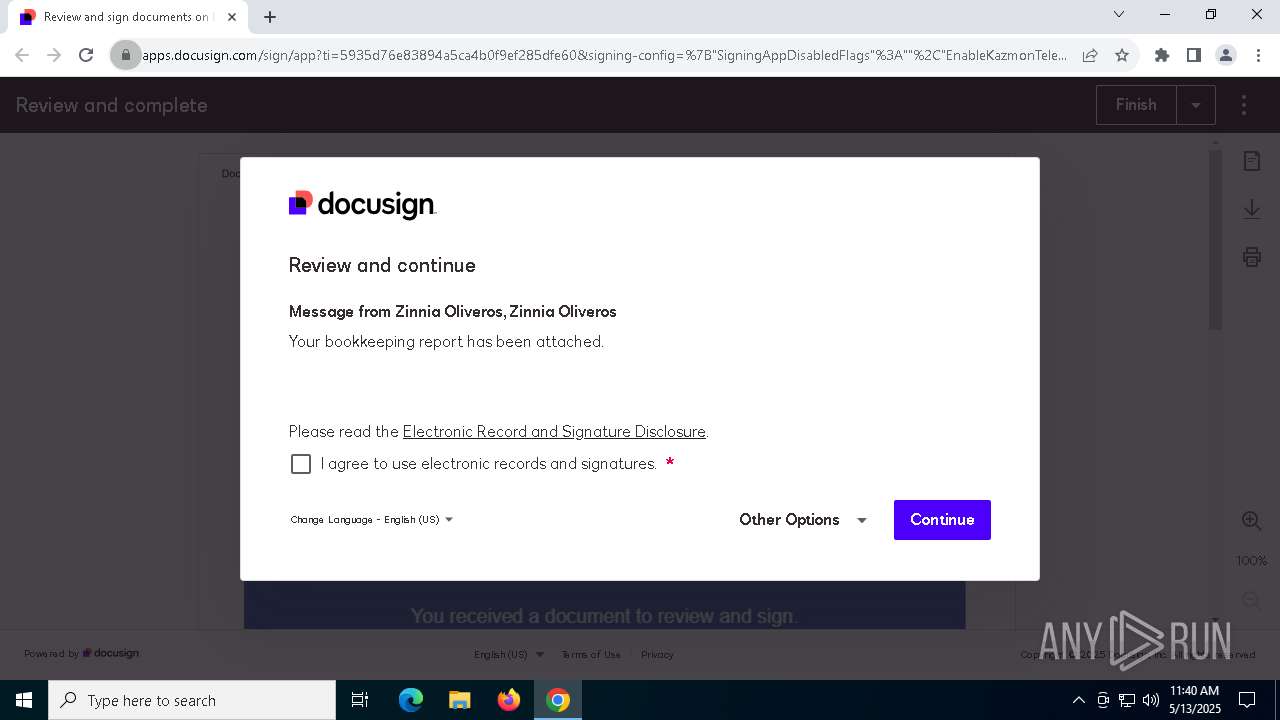
Task: Check the agree to electronic records checkbox
Action: [301, 464]
